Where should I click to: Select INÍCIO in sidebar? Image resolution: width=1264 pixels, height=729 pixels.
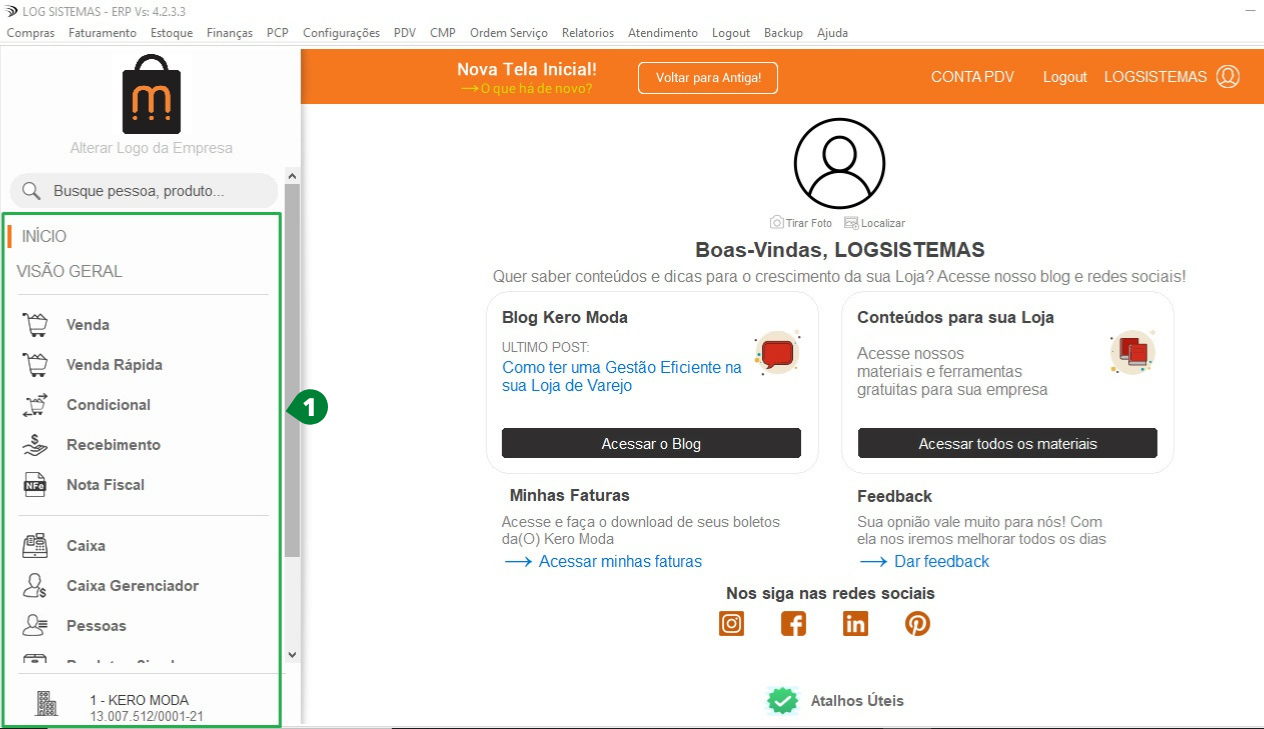[x=44, y=237]
